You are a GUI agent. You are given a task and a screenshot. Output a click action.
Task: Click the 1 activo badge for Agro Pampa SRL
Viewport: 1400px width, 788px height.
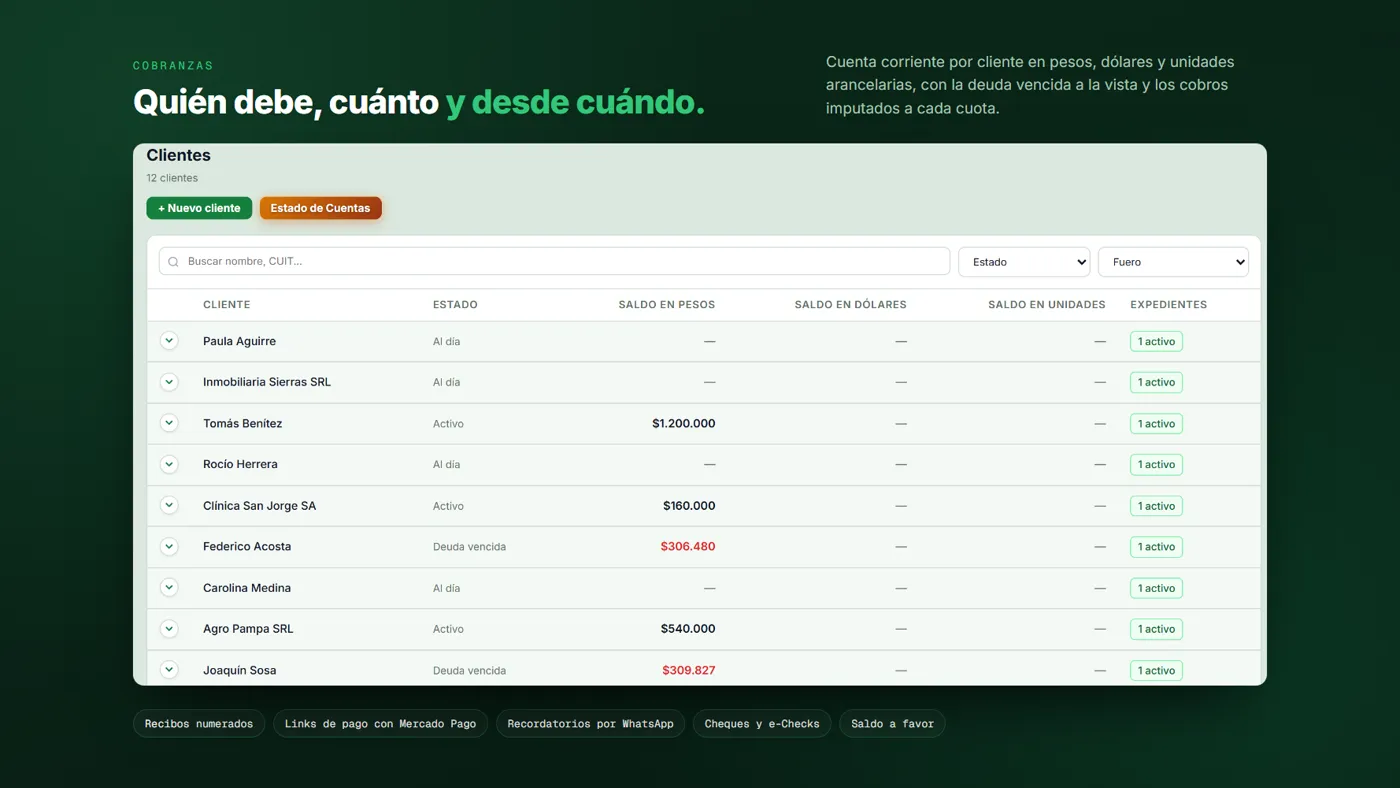tap(1156, 629)
